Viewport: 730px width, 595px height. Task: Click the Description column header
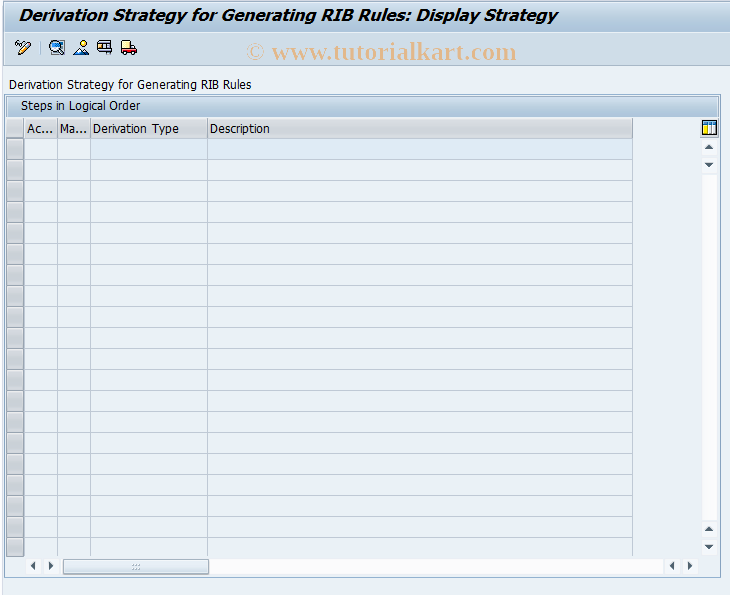click(420, 128)
